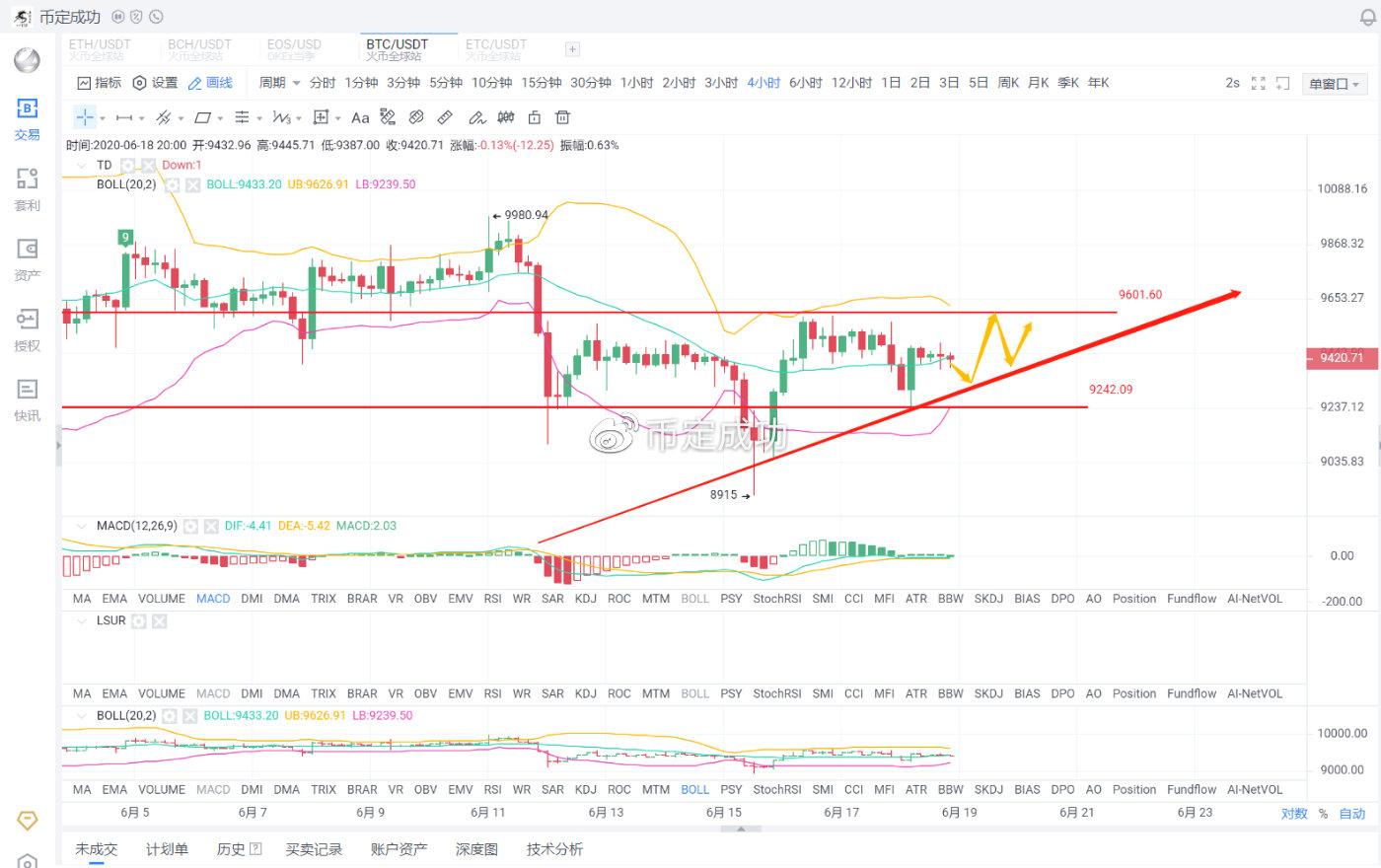Select the 1日 period
The image size is (1381, 868).
click(x=891, y=83)
